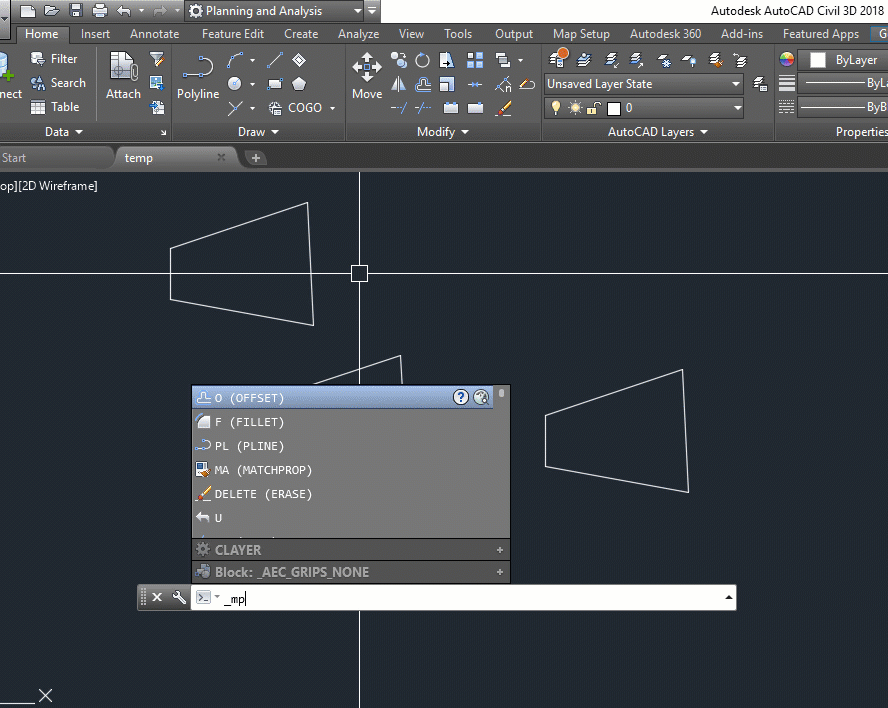The height and width of the screenshot is (708, 888).
Task: Click in the command line input field
Action: click(x=463, y=598)
